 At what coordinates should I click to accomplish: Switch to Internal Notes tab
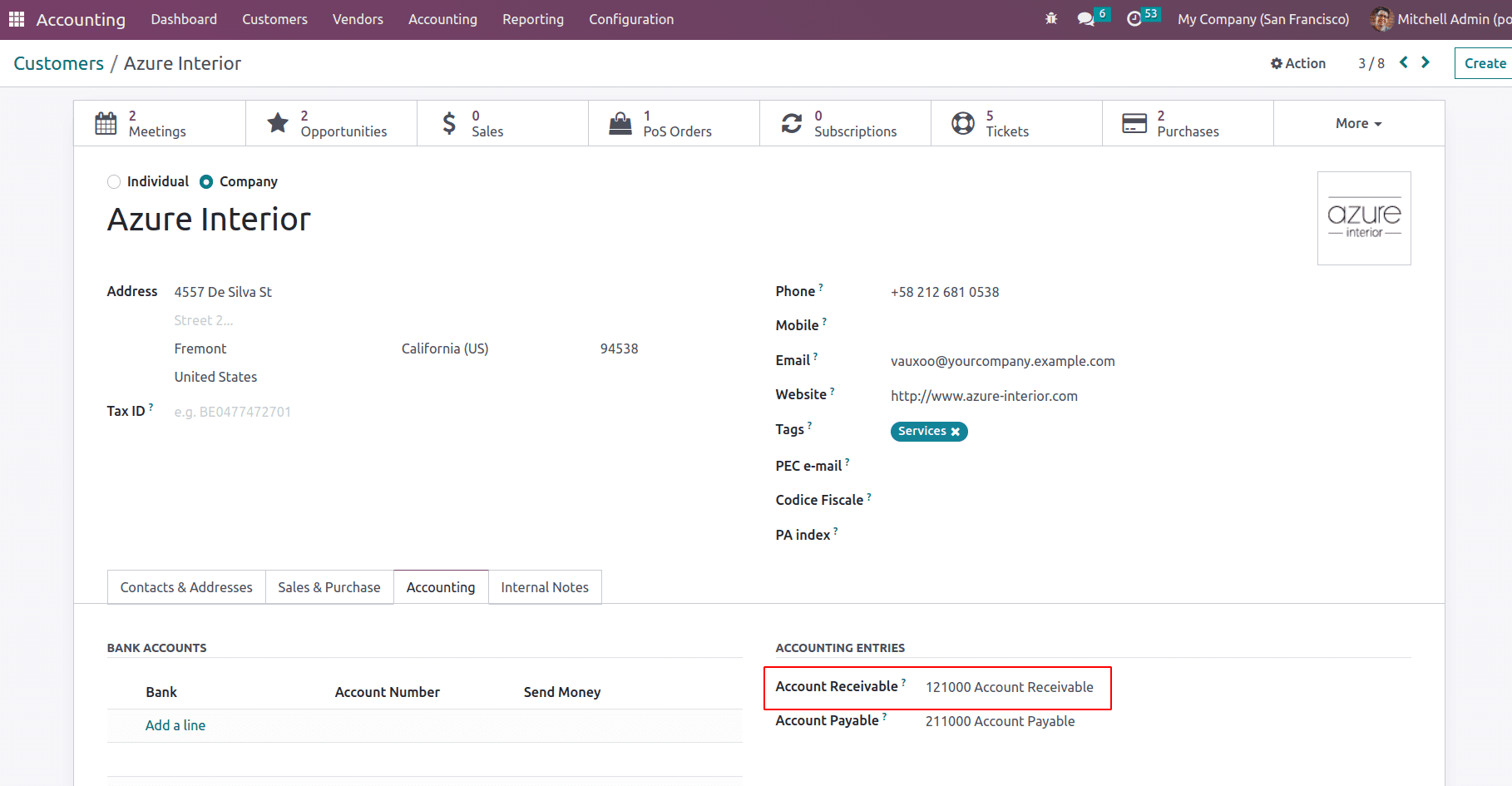click(x=545, y=587)
